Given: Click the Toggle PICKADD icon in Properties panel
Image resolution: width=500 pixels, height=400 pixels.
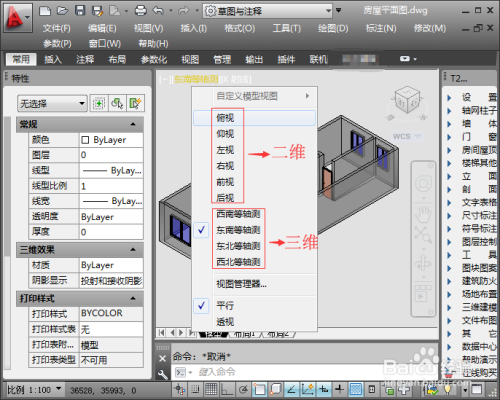Looking at the screenshot, I should 99,103.
